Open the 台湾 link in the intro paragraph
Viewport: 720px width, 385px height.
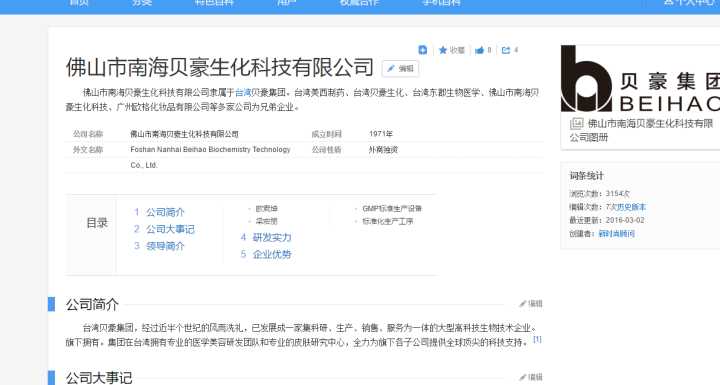coord(243,92)
